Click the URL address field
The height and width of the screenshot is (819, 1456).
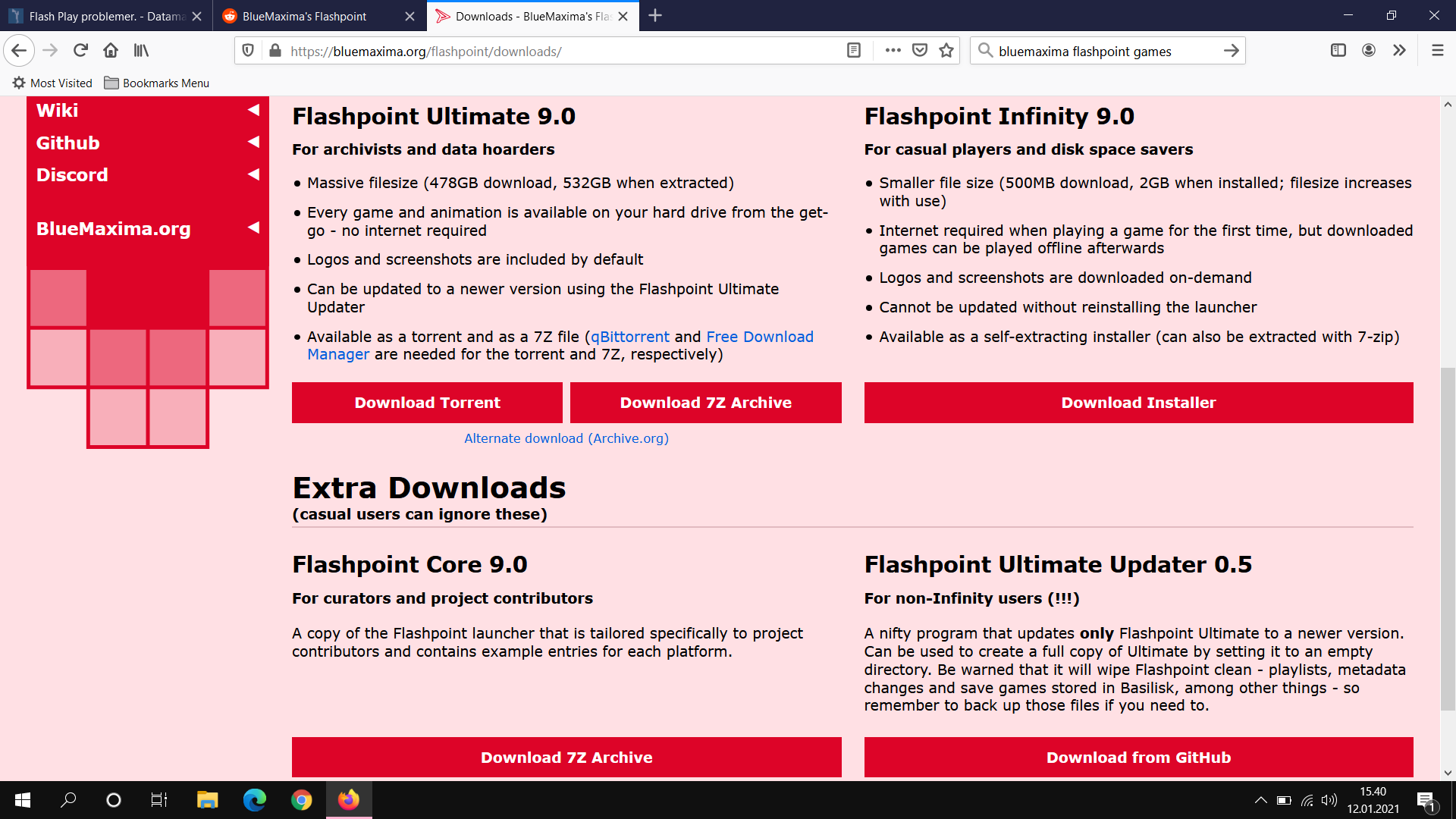pos(561,51)
